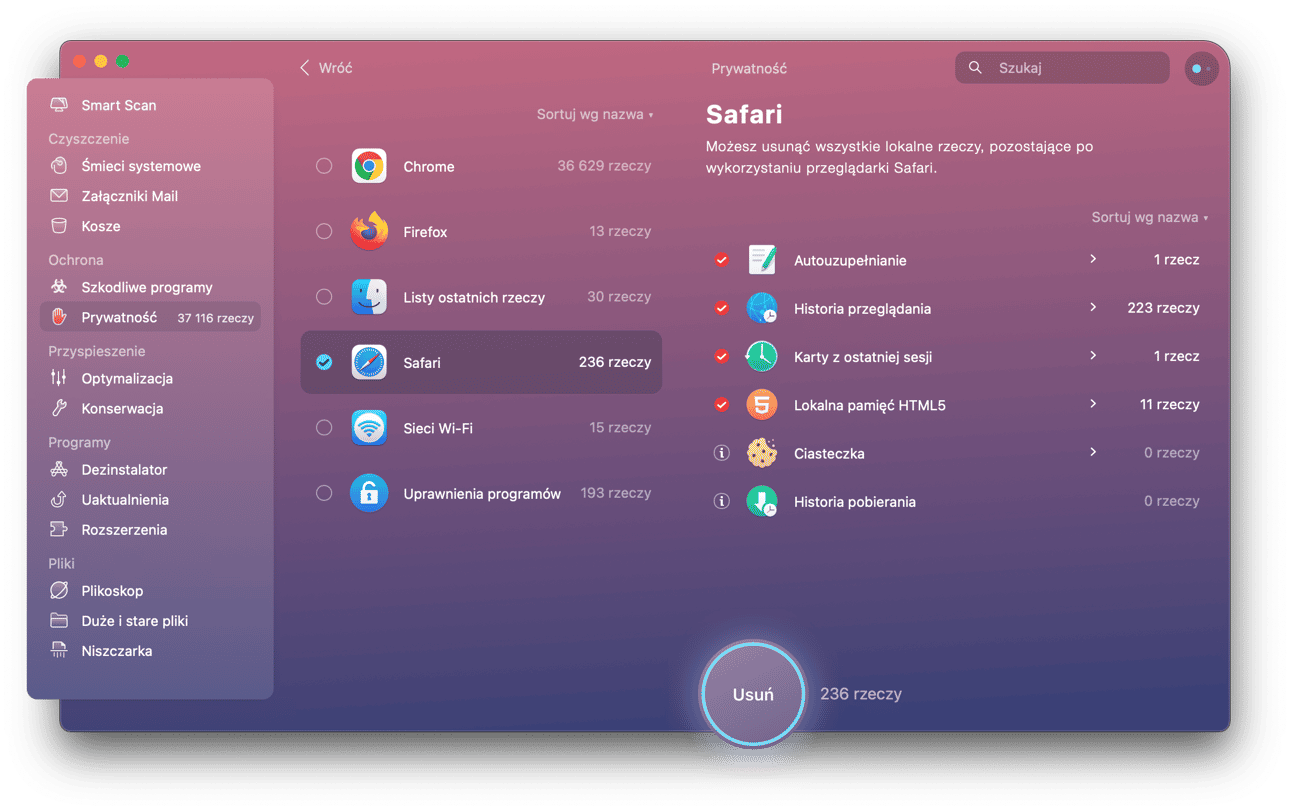This screenshot has width=1290, height=811.
Task: Click the 36 629 rzeczy count for Chrome
Action: [604, 166]
